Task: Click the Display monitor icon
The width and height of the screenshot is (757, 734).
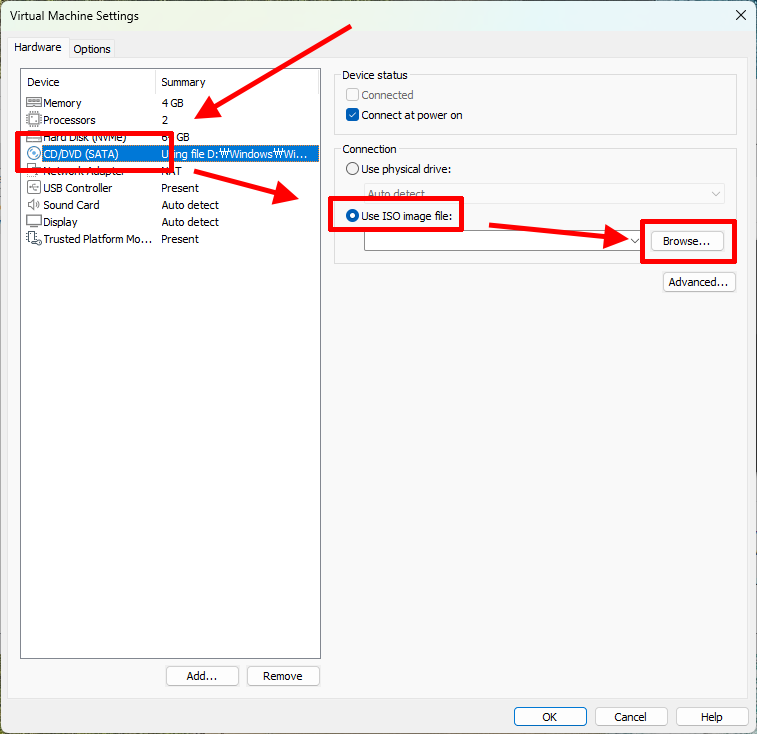Action: (34, 221)
